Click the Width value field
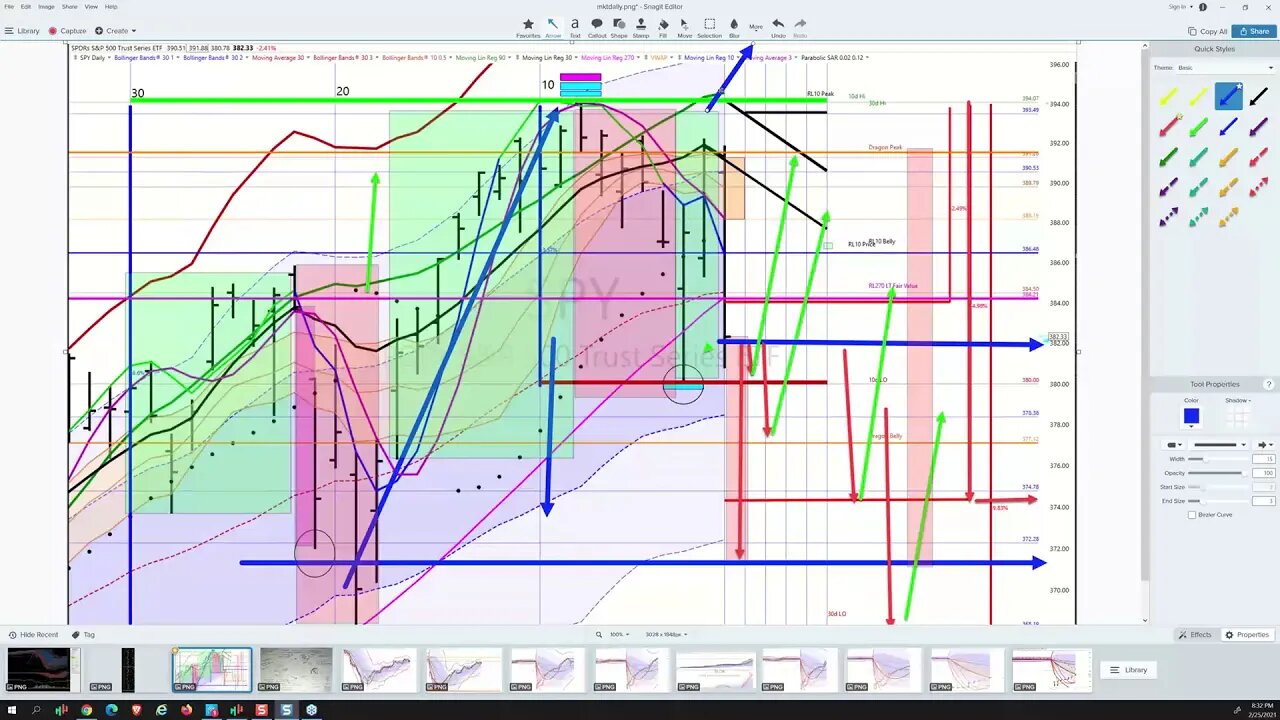 point(1263,459)
